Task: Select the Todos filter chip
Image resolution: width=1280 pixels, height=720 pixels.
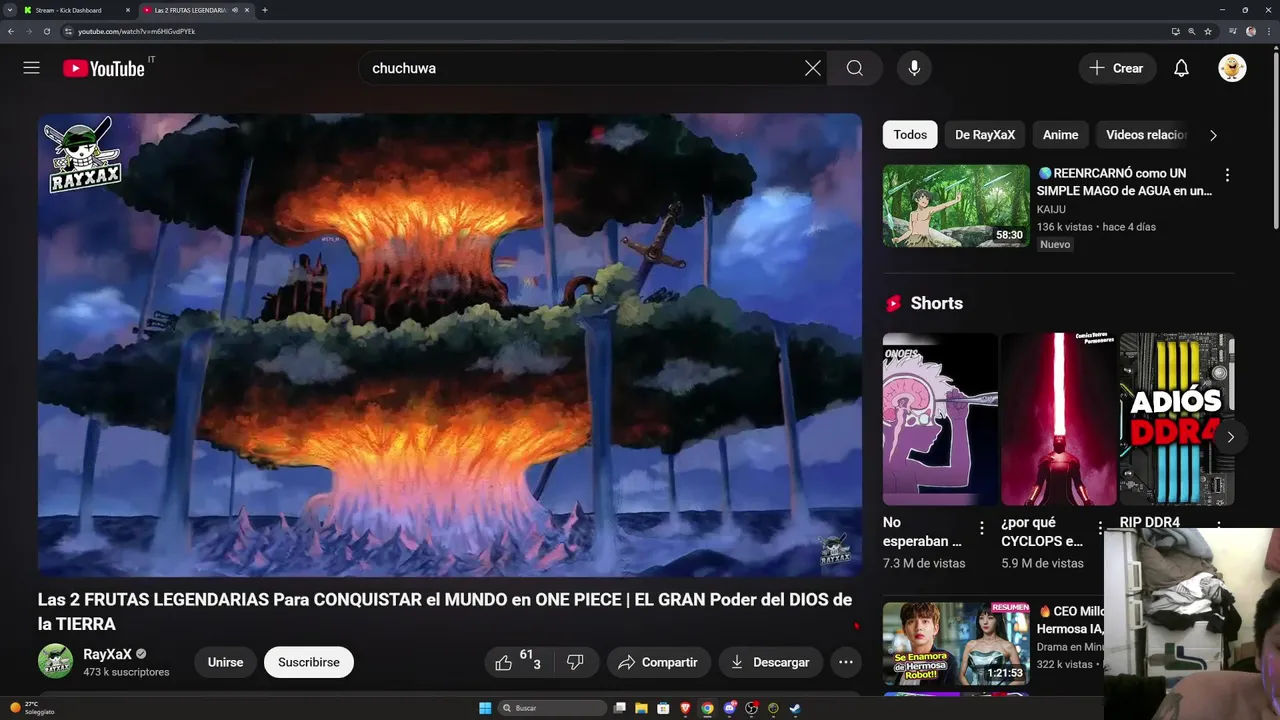Action: (x=910, y=135)
